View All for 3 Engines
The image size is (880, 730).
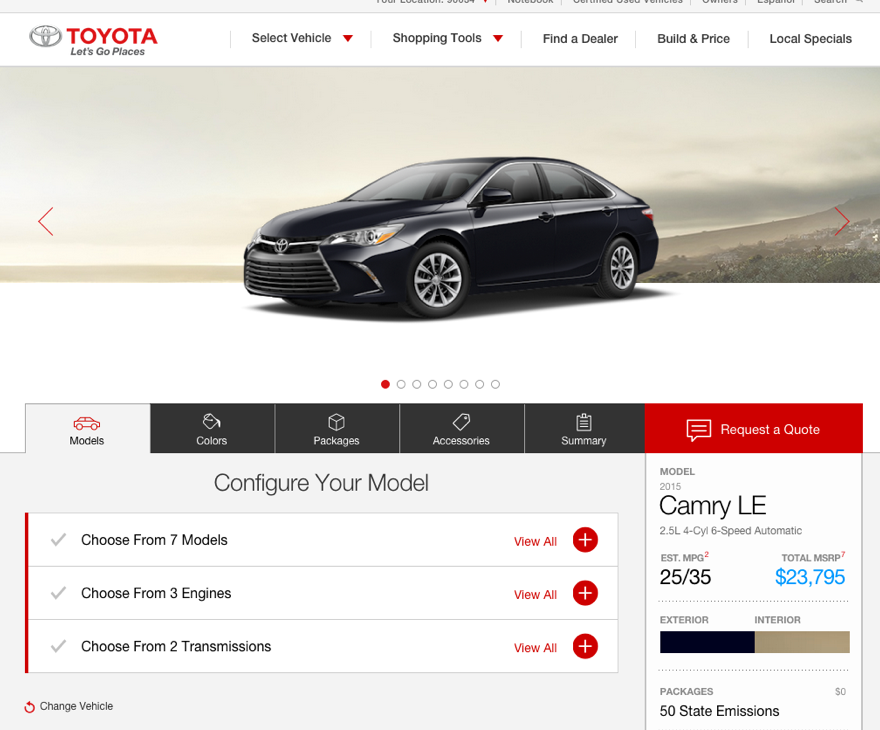[x=535, y=595]
